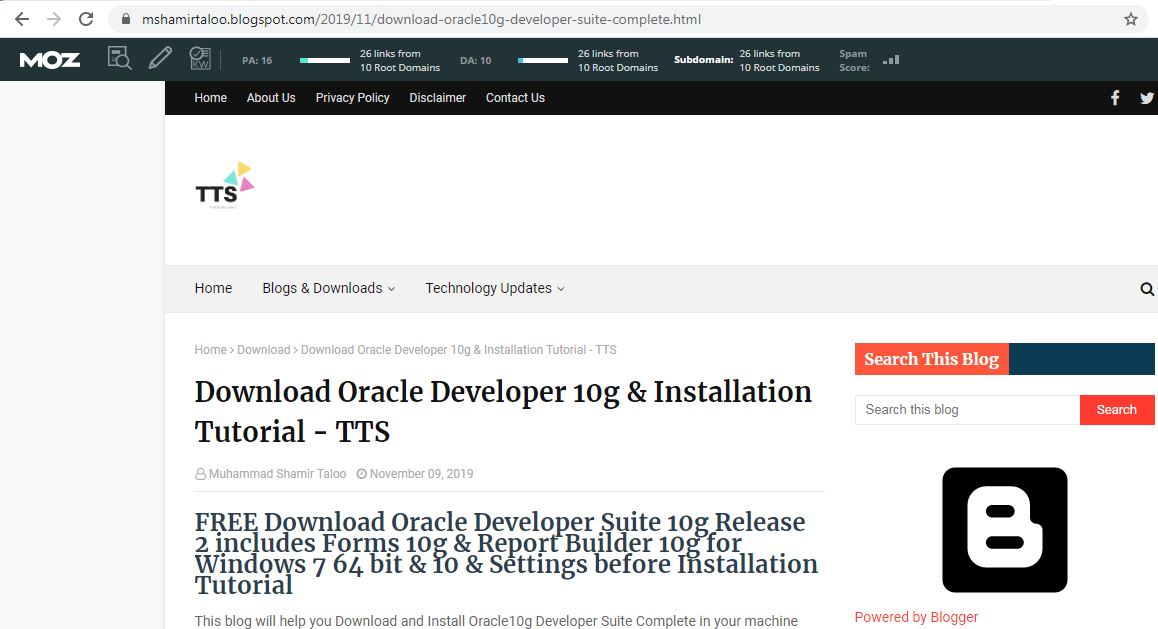Click the Facebook icon in top bar

click(1115, 98)
